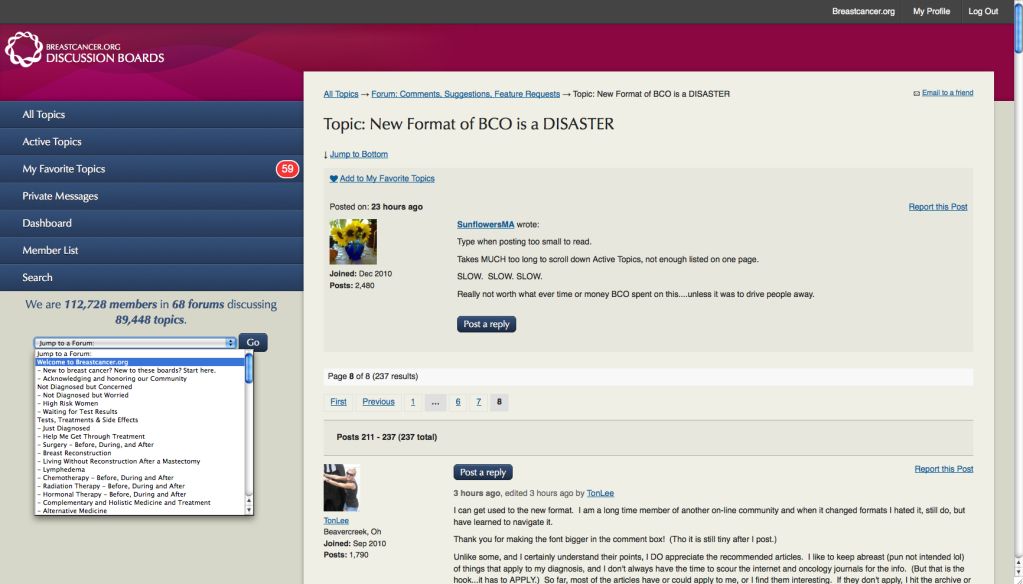Click the ellipsis in pagination
The image size is (1023, 584).
(x=435, y=402)
